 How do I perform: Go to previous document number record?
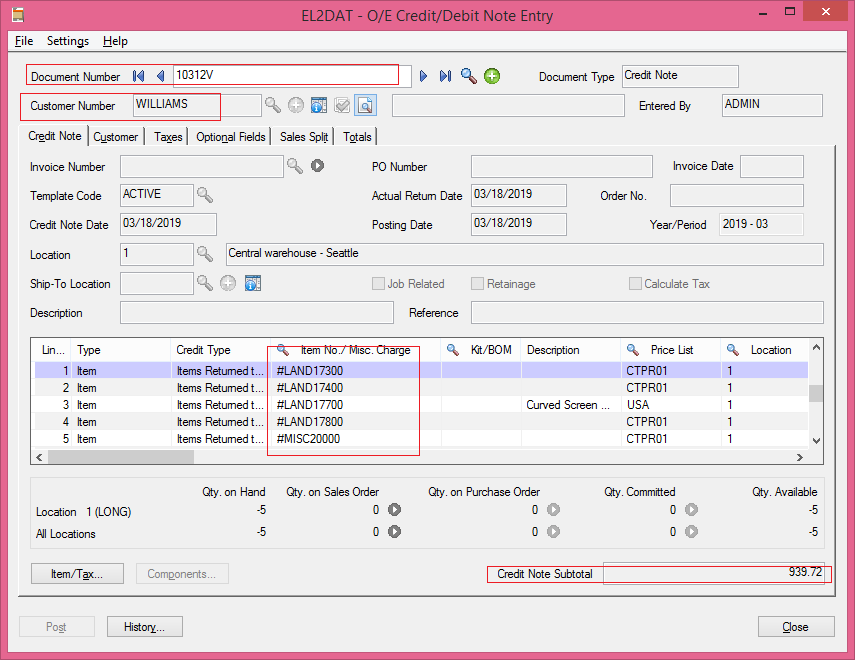[x=160, y=76]
